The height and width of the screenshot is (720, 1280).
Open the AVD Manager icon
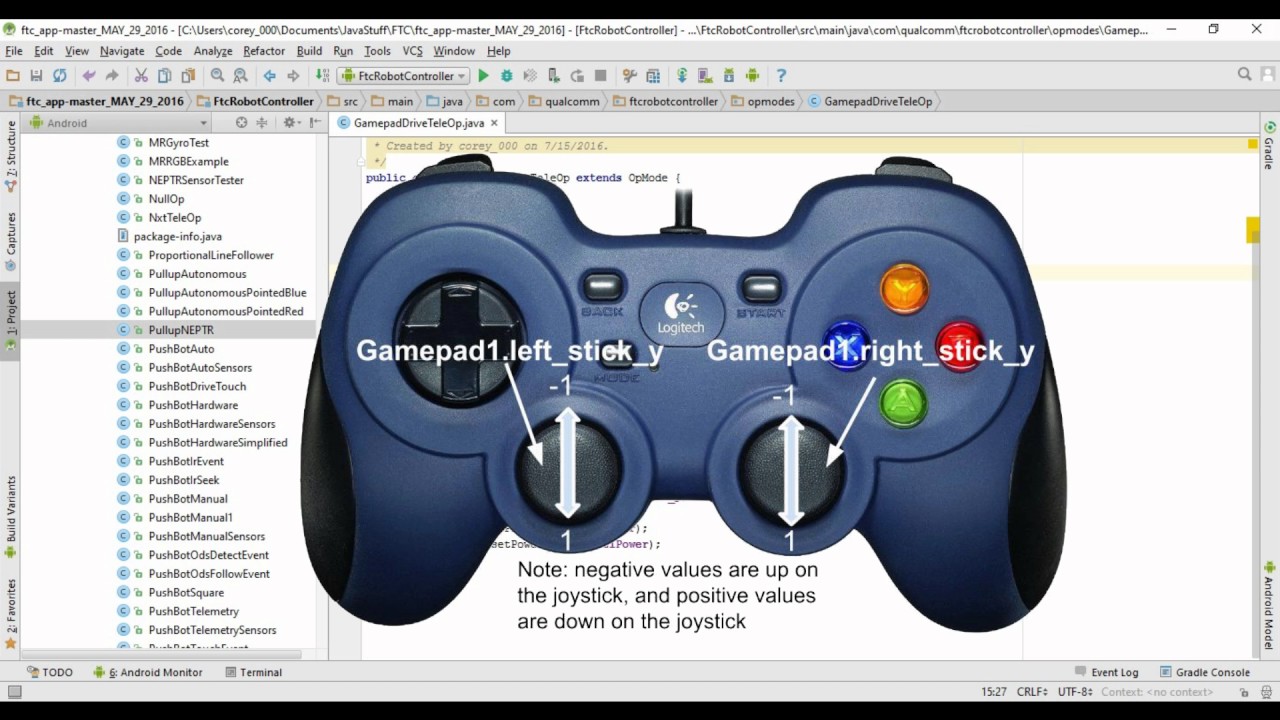705,76
